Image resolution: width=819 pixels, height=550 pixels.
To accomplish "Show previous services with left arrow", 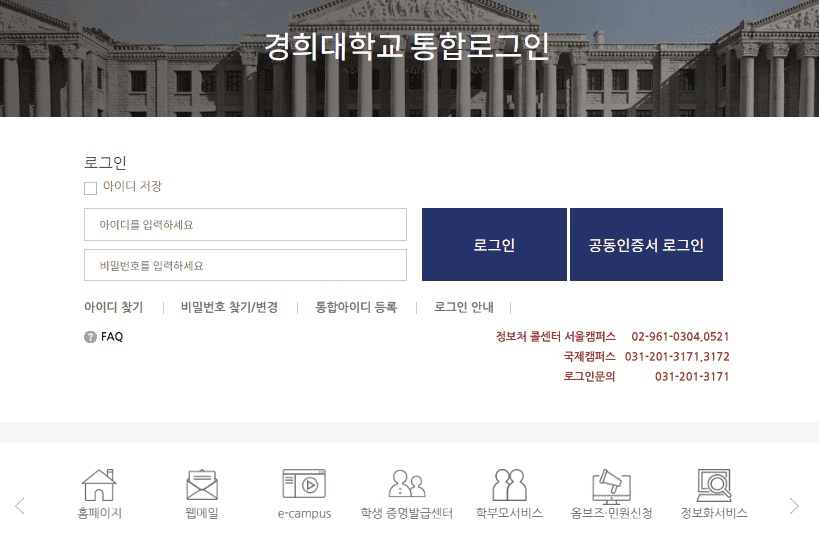I will 20,506.
